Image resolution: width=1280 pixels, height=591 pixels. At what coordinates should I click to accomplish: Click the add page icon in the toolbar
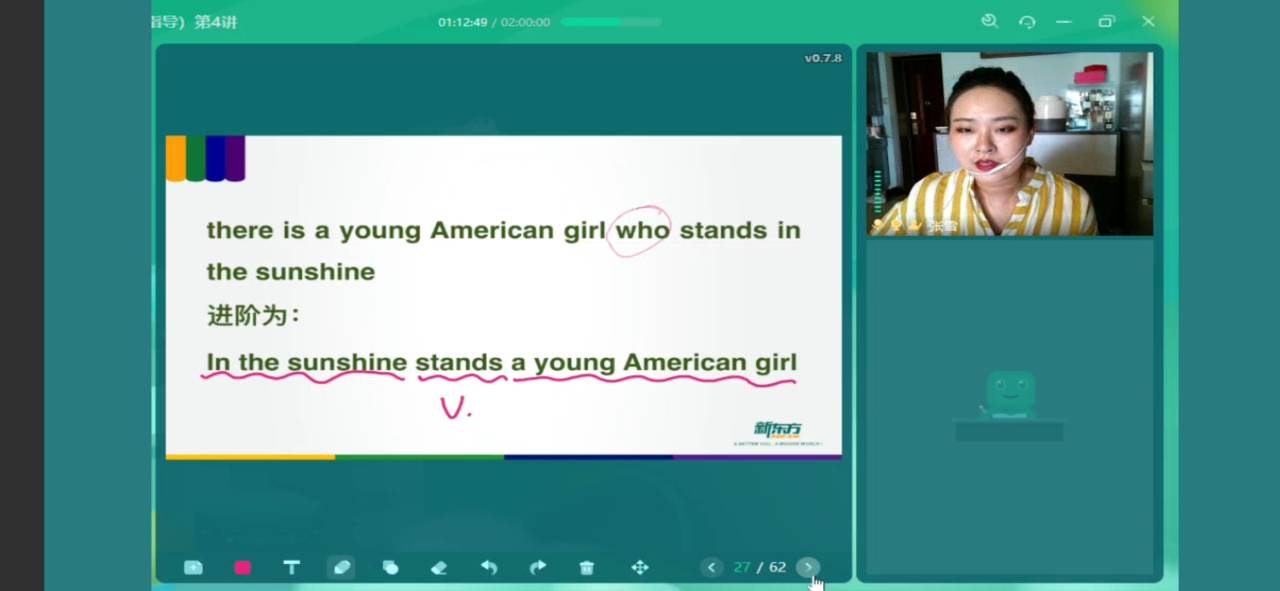pos(193,567)
